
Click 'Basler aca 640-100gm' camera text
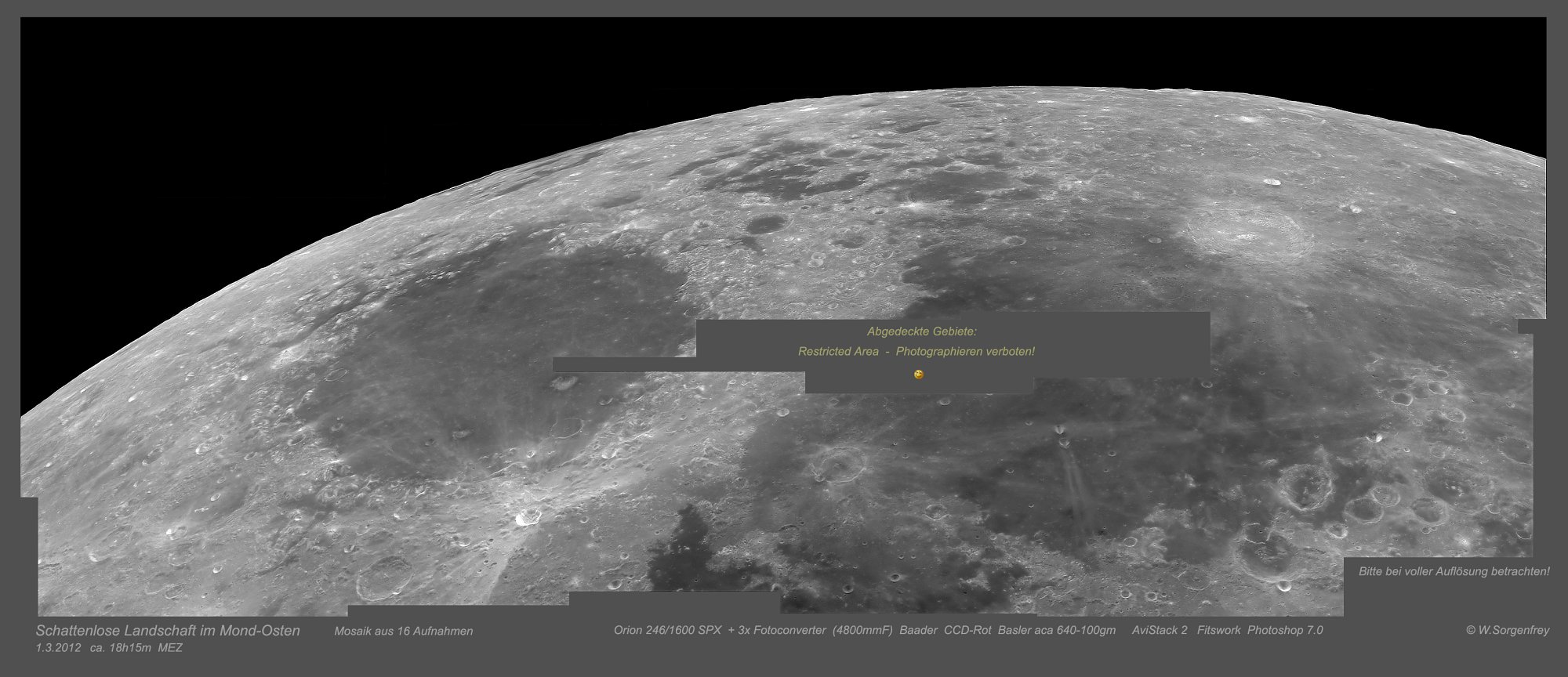coord(1057,630)
